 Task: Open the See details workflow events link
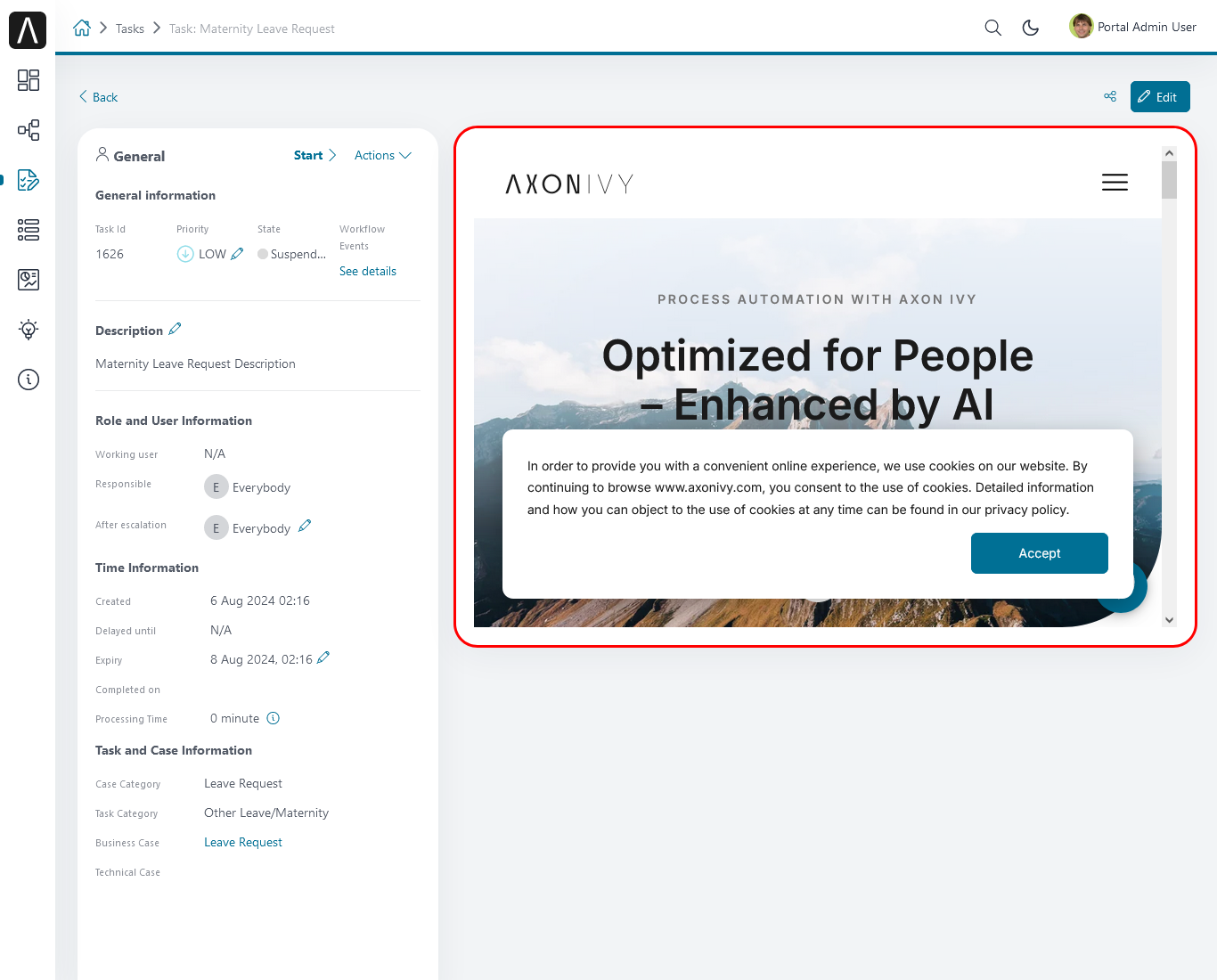367,271
